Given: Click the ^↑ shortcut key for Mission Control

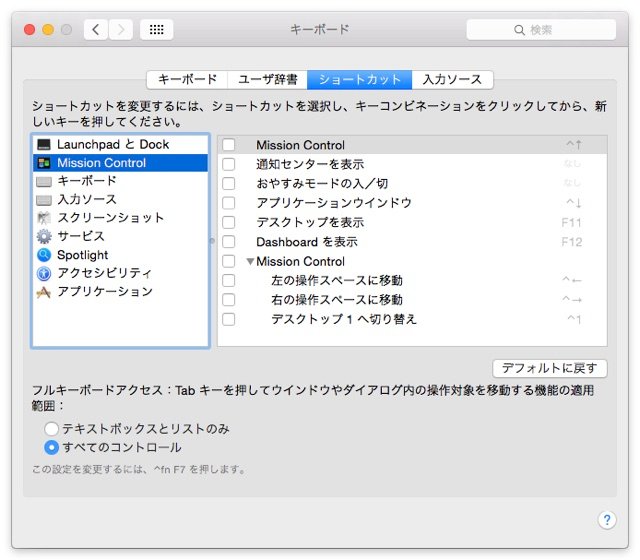Looking at the screenshot, I should (x=573, y=144).
